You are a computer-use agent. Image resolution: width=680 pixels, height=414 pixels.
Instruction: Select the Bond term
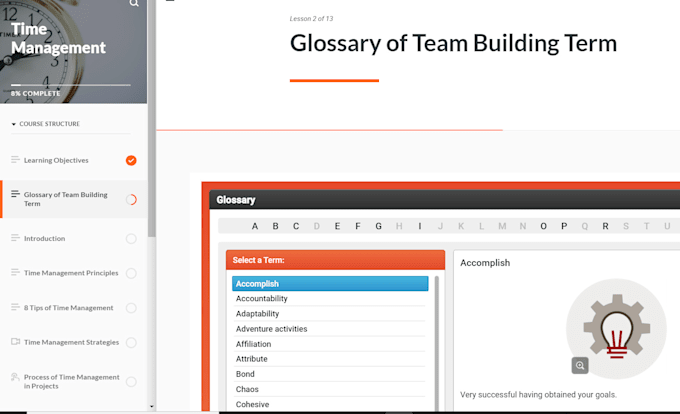[x=330, y=374]
